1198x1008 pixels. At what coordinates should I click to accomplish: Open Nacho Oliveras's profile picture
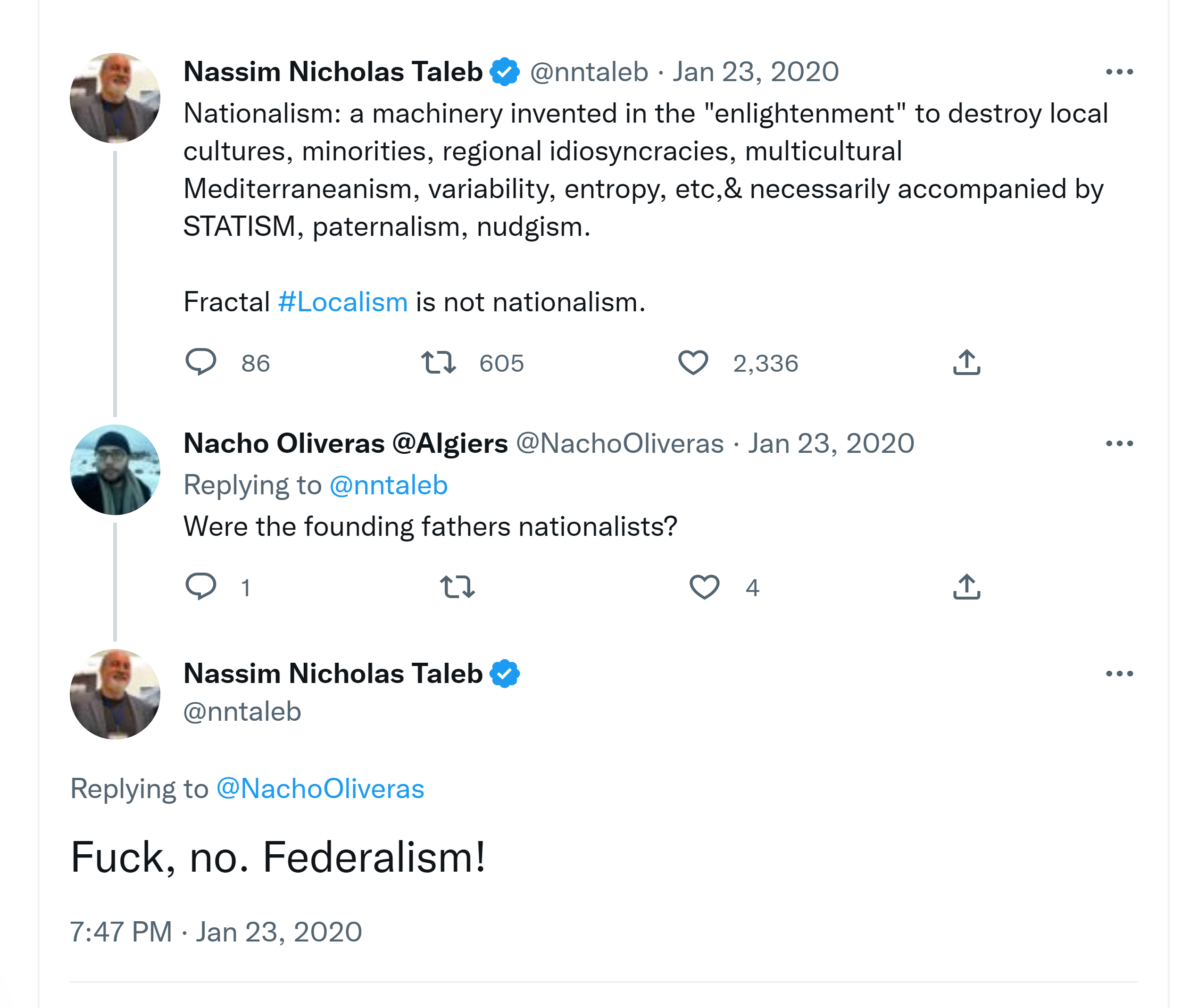115,470
